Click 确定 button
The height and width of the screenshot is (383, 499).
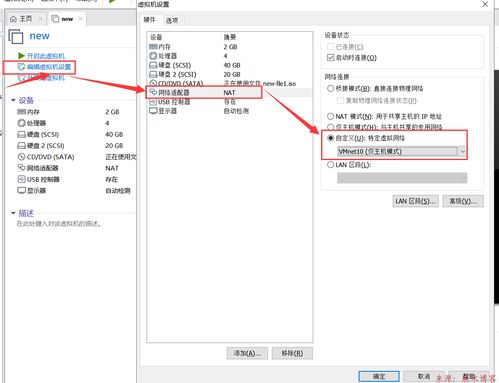379,376
